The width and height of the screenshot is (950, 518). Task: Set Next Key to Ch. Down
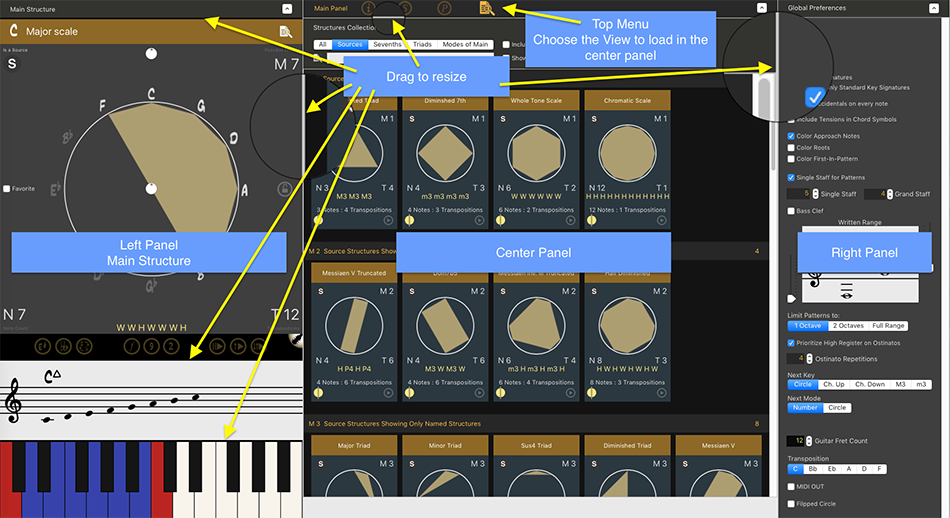[x=870, y=385]
